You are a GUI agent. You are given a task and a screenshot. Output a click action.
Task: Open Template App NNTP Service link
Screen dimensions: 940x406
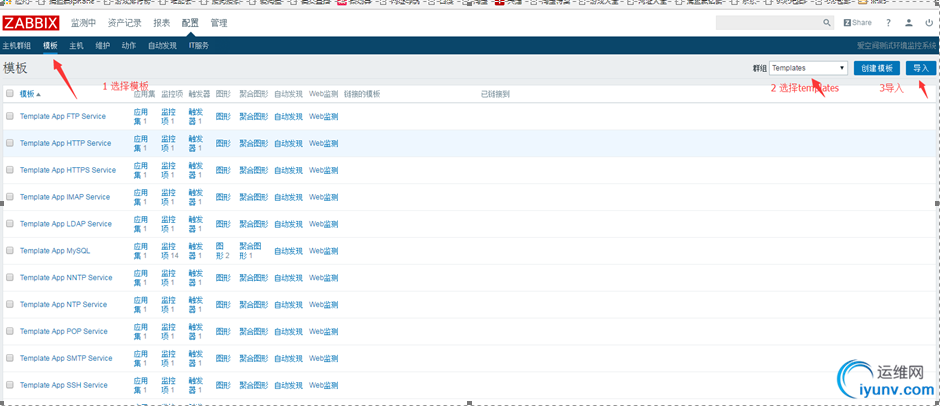pos(66,278)
